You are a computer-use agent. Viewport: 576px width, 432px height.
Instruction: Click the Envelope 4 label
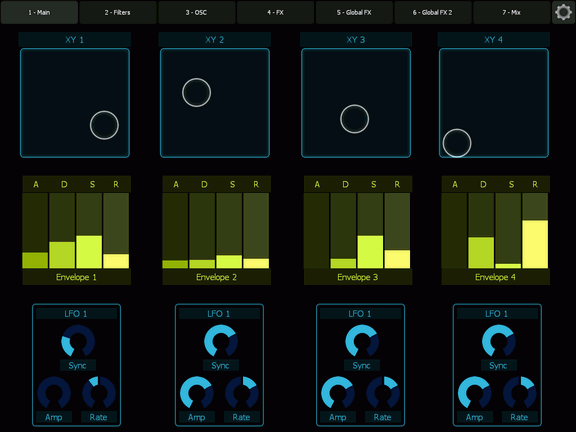coord(495,277)
